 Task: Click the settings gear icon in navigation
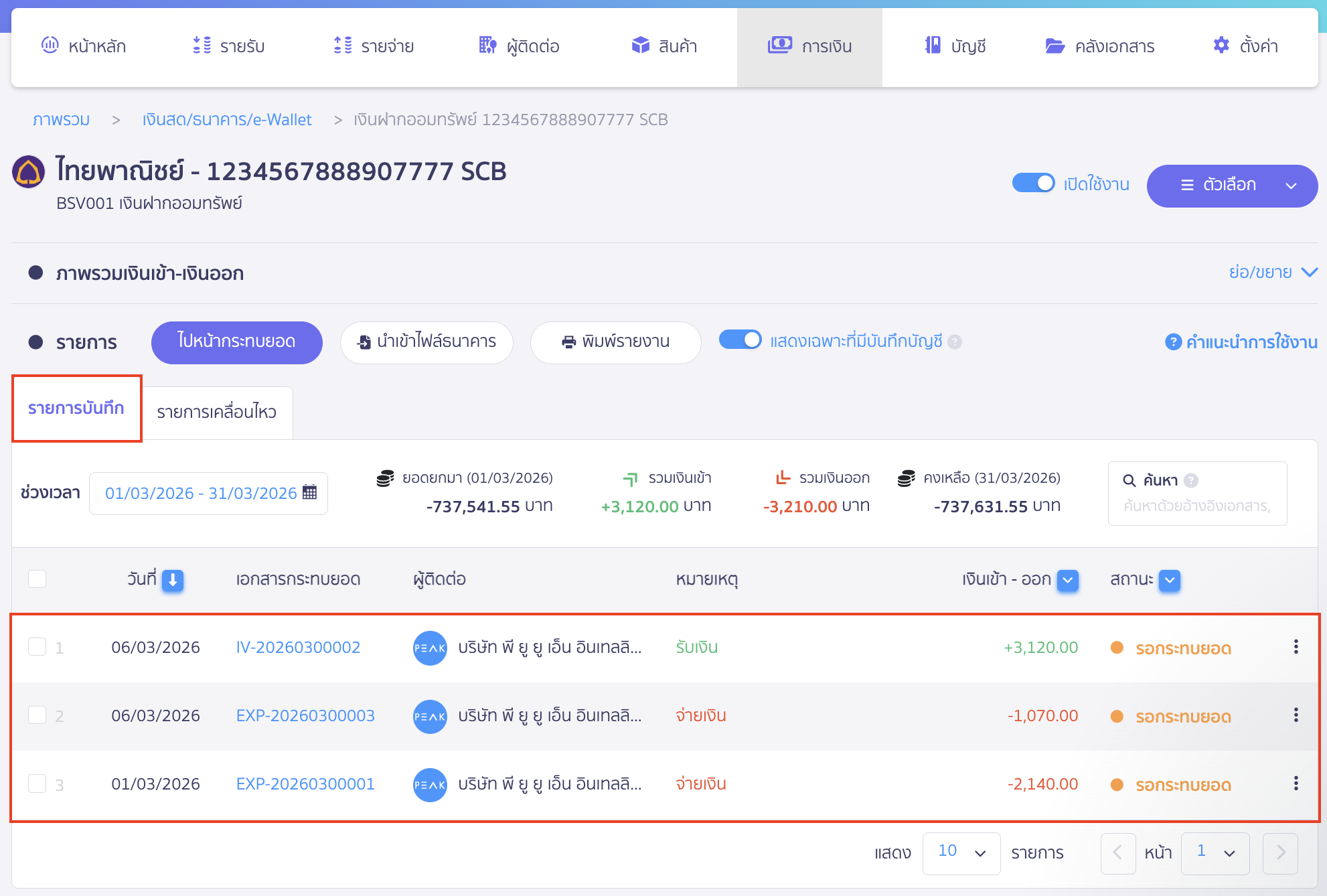(x=1221, y=46)
